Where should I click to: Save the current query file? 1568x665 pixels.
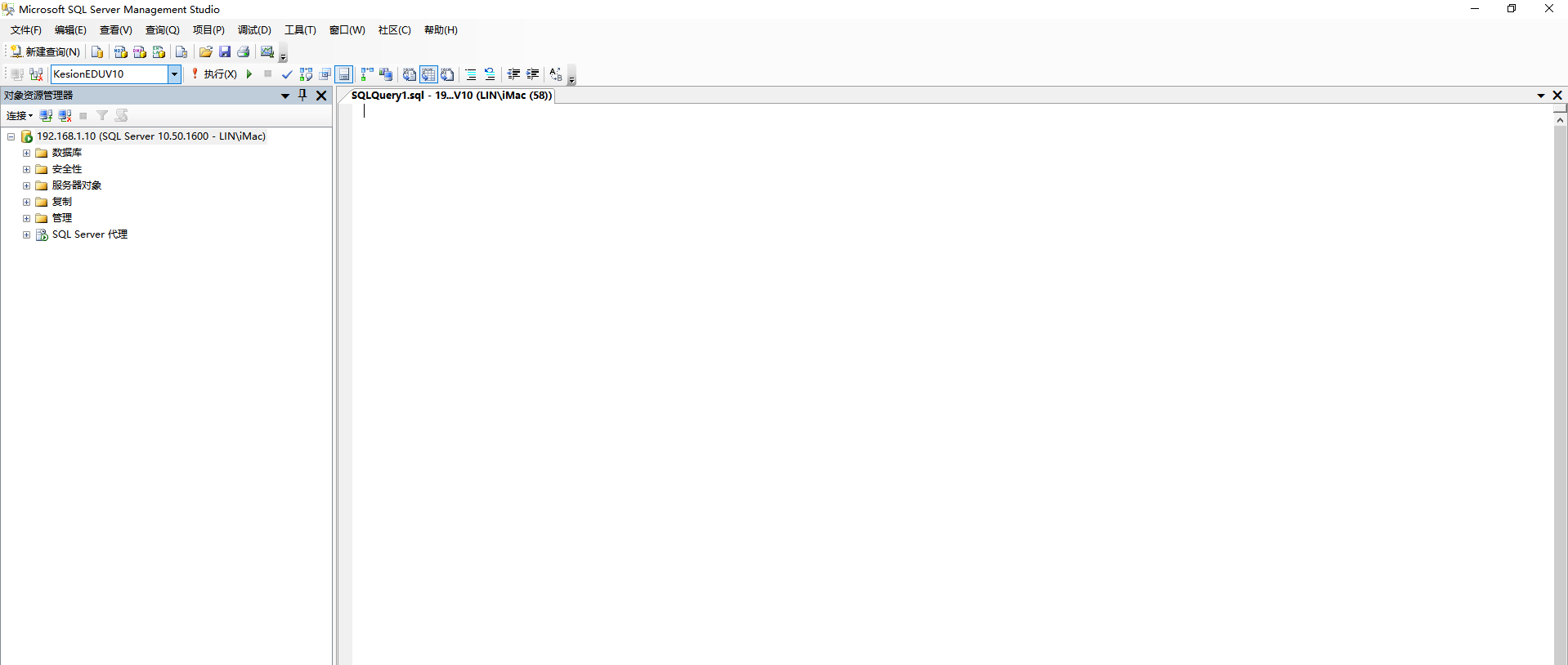pos(225,51)
